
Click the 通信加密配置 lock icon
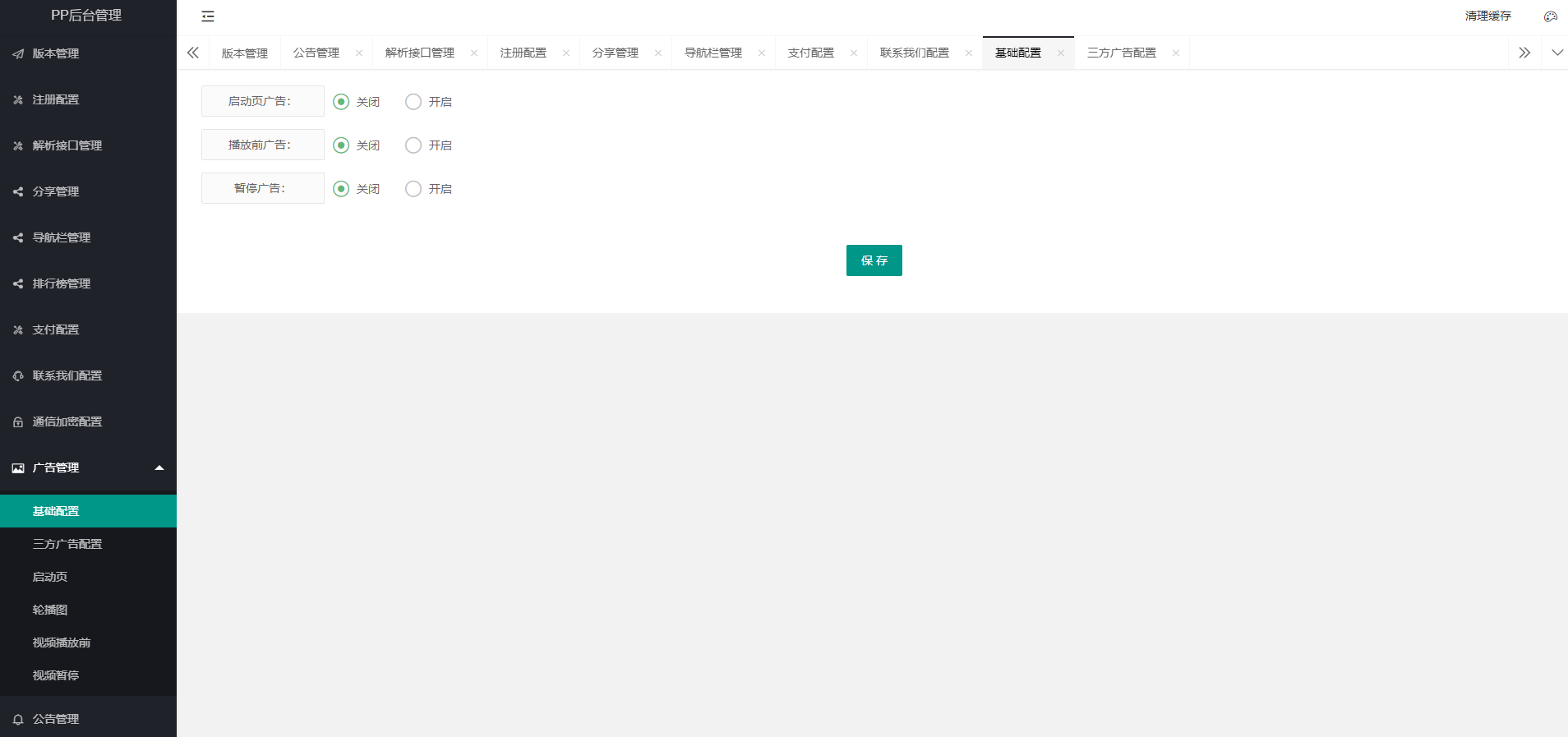(x=18, y=421)
